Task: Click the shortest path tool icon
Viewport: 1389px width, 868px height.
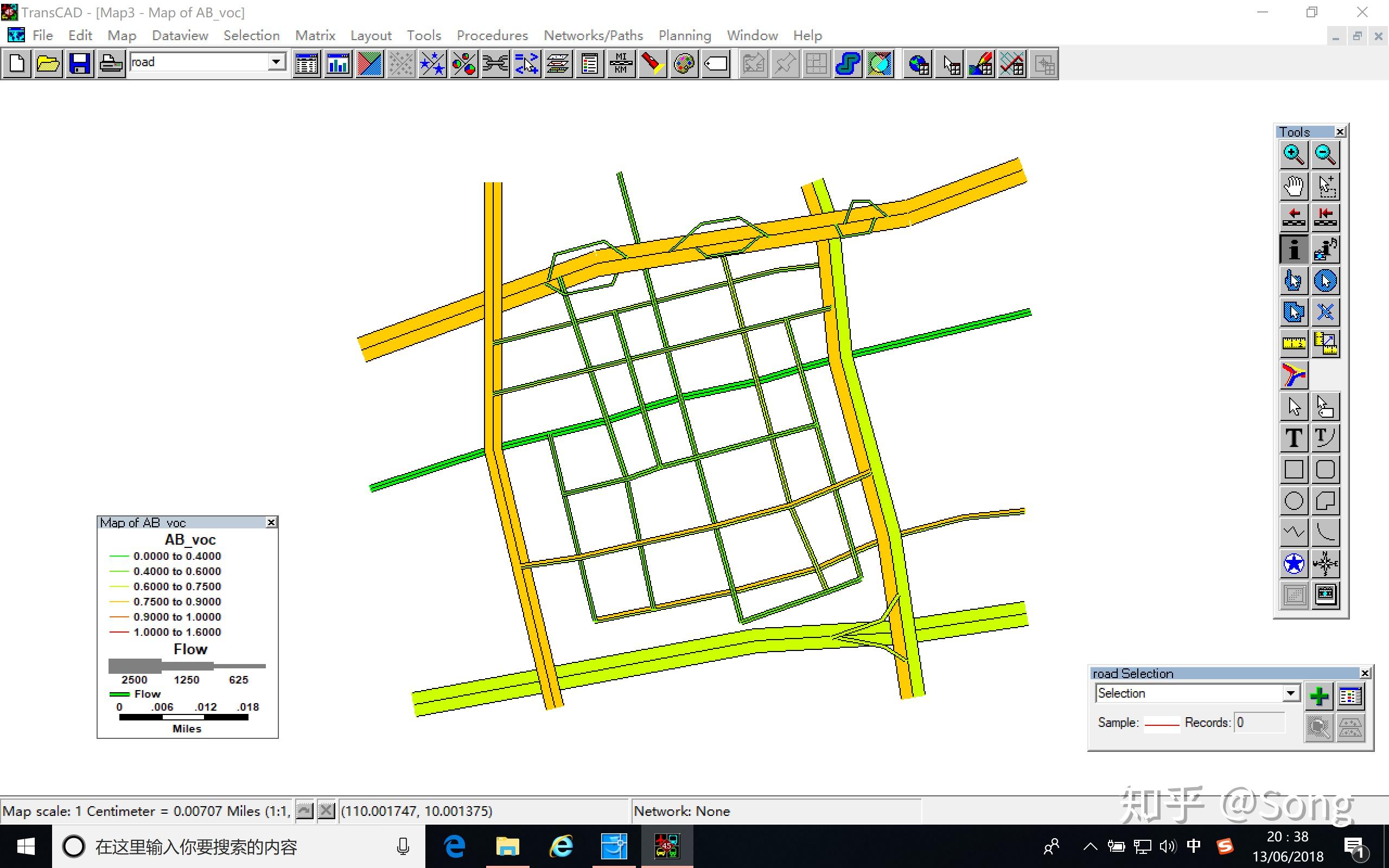Action: 1294,375
